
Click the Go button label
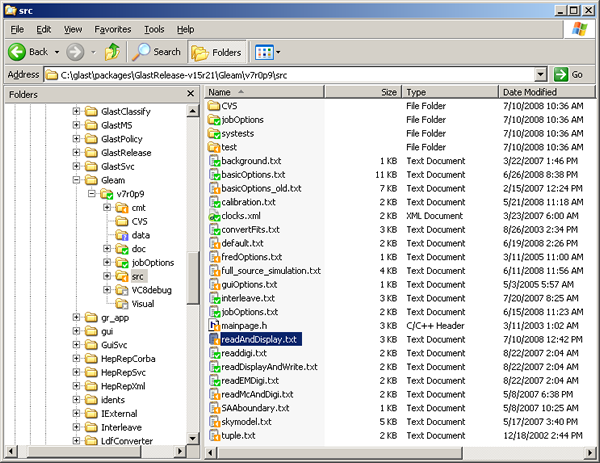[x=577, y=75]
